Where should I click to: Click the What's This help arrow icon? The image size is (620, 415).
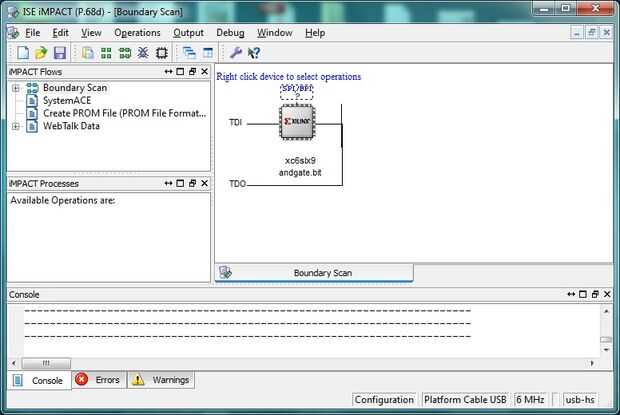click(254, 53)
